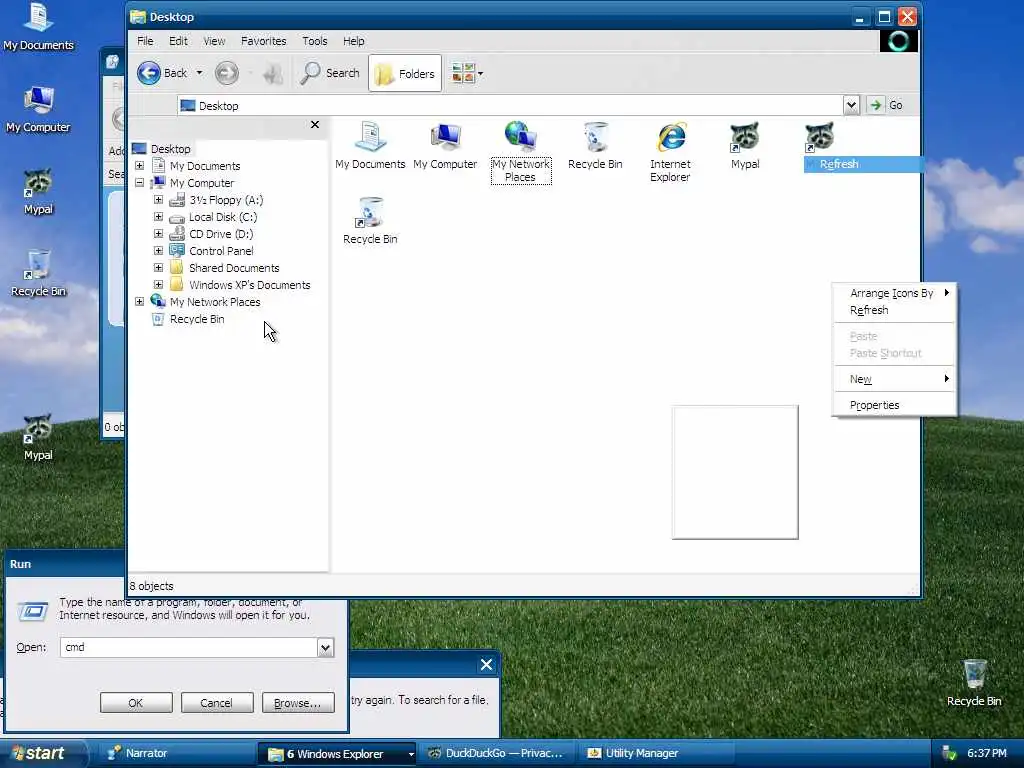The height and width of the screenshot is (768, 1024).
Task: Select Local Disk (C:) drive icon in tree
Action: pos(176,217)
